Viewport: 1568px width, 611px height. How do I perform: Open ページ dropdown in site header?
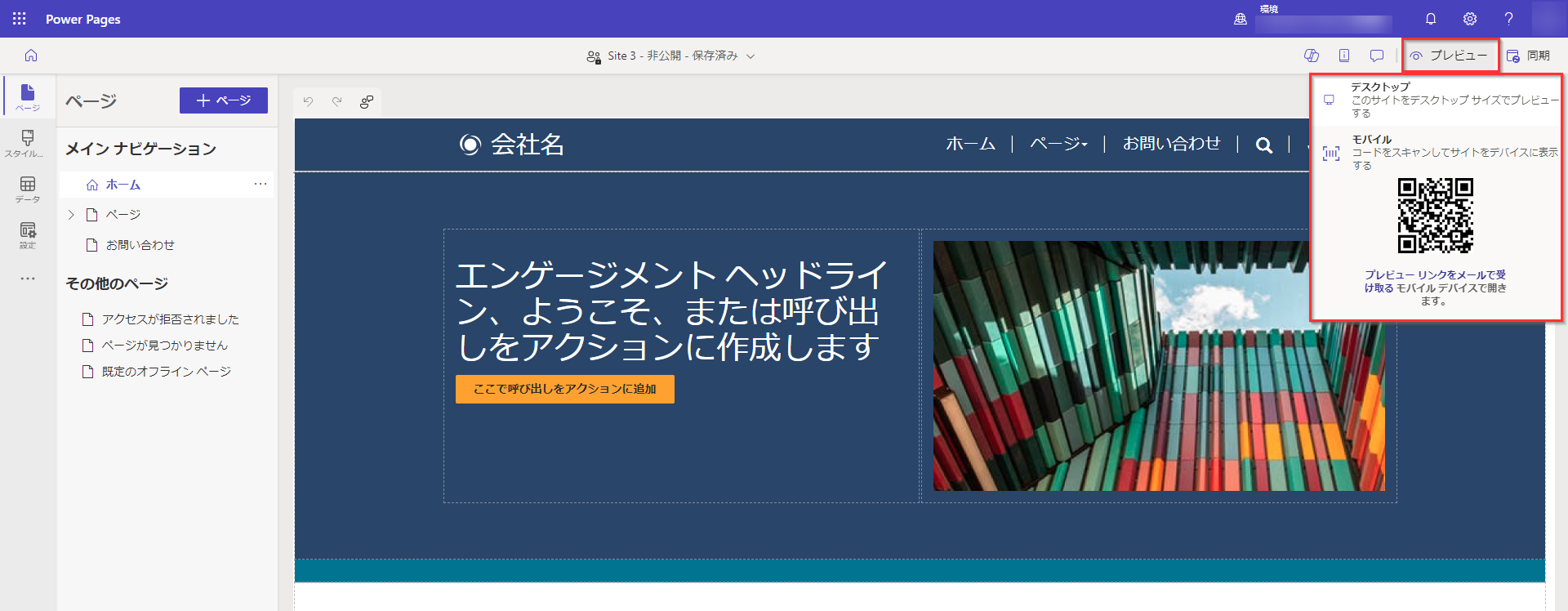[1058, 144]
